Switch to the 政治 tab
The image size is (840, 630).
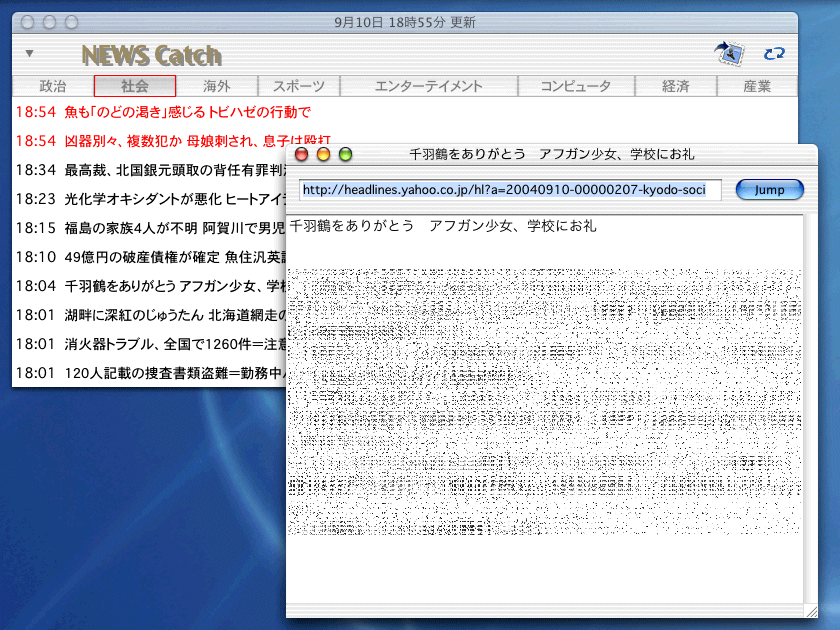click(53, 87)
